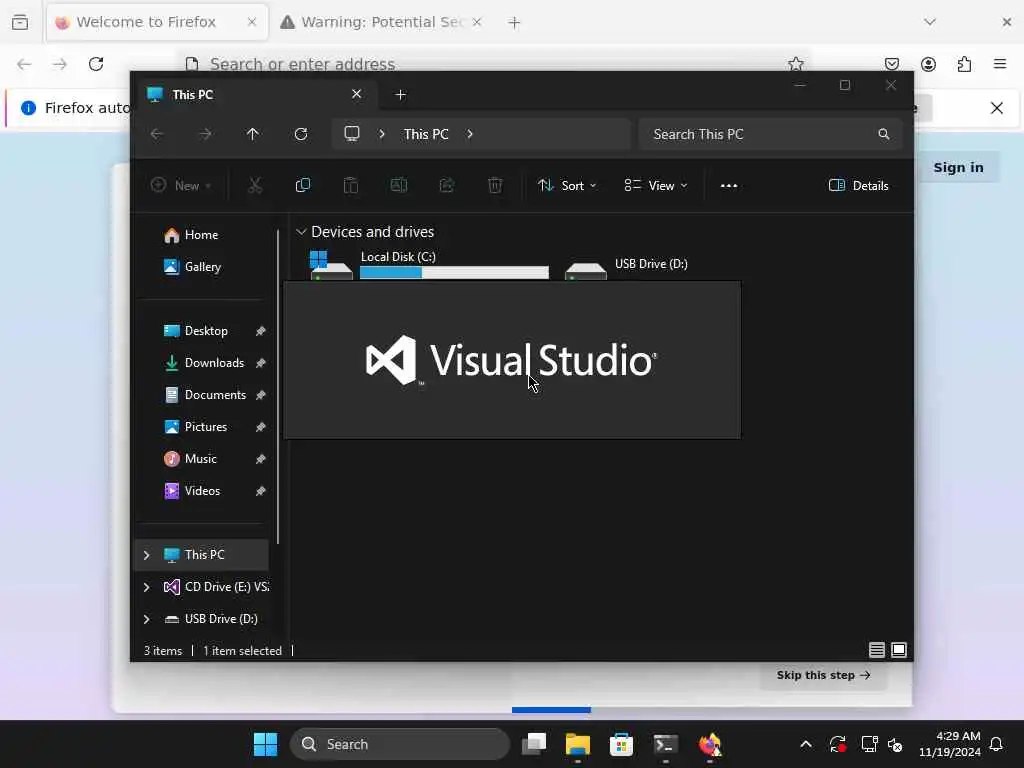The image size is (1024, 768).
Task: Switch to large thumbnails view icon in status bar
Action: point(899,650)
